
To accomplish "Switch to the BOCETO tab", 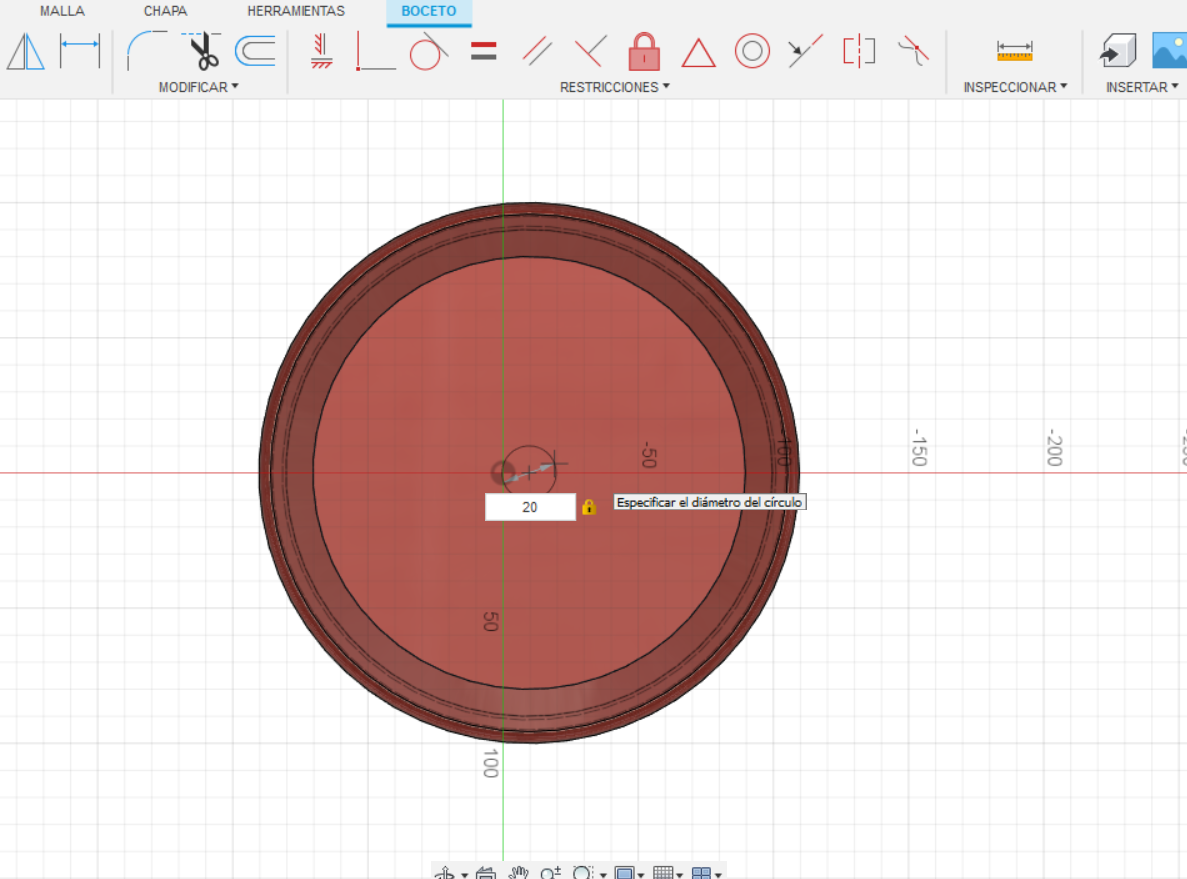I will [x=428, y=11].
